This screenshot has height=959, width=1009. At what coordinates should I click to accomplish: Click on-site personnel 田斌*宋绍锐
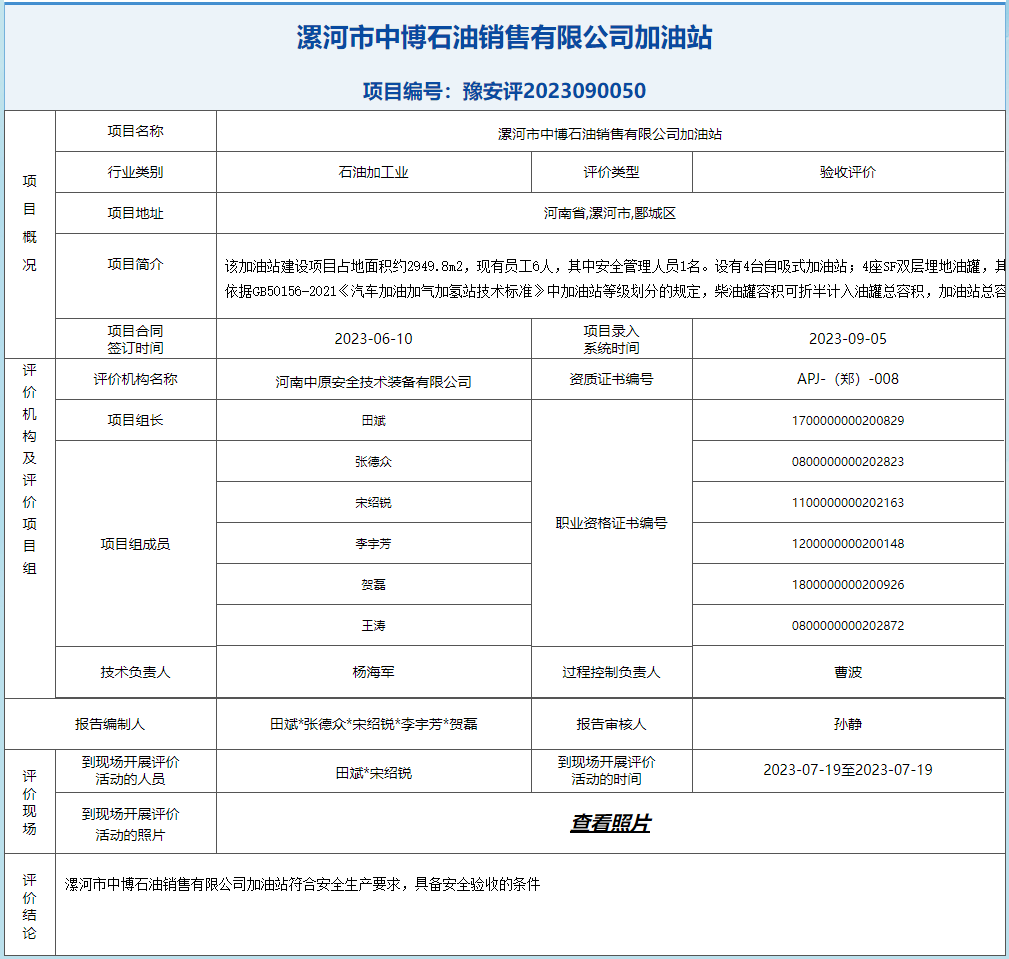[373, 773]
